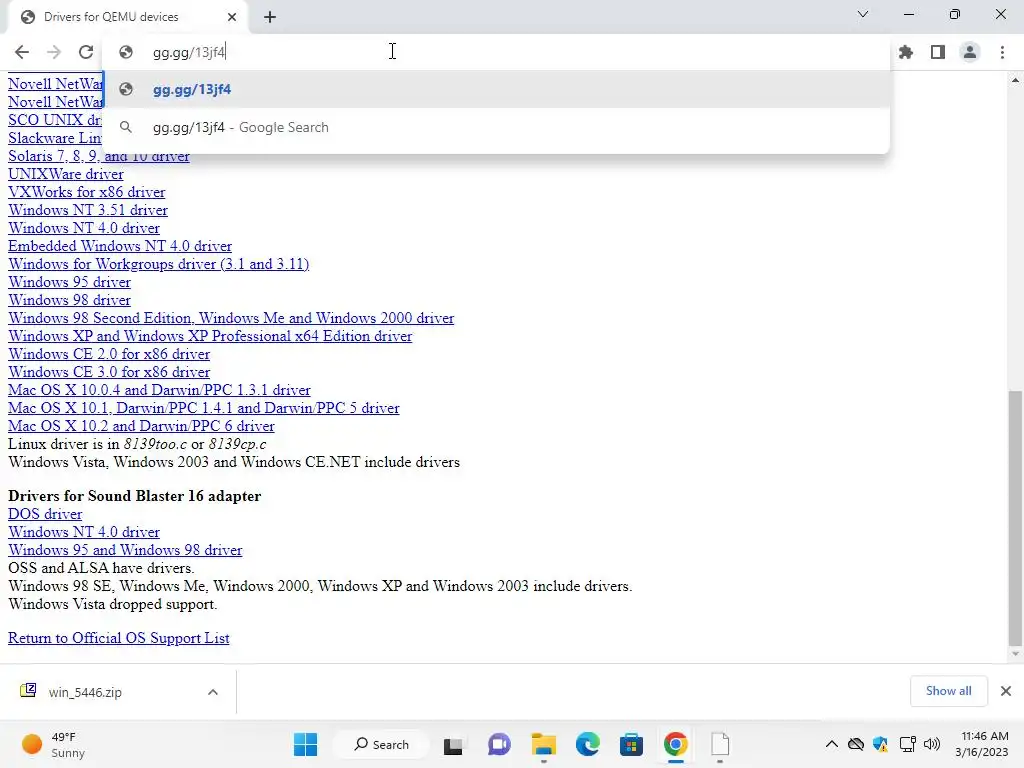This screenshot has height=768, width=1024.
Task: Open Windows CE 2.0 for x86 driver
Action: point(108,354)
